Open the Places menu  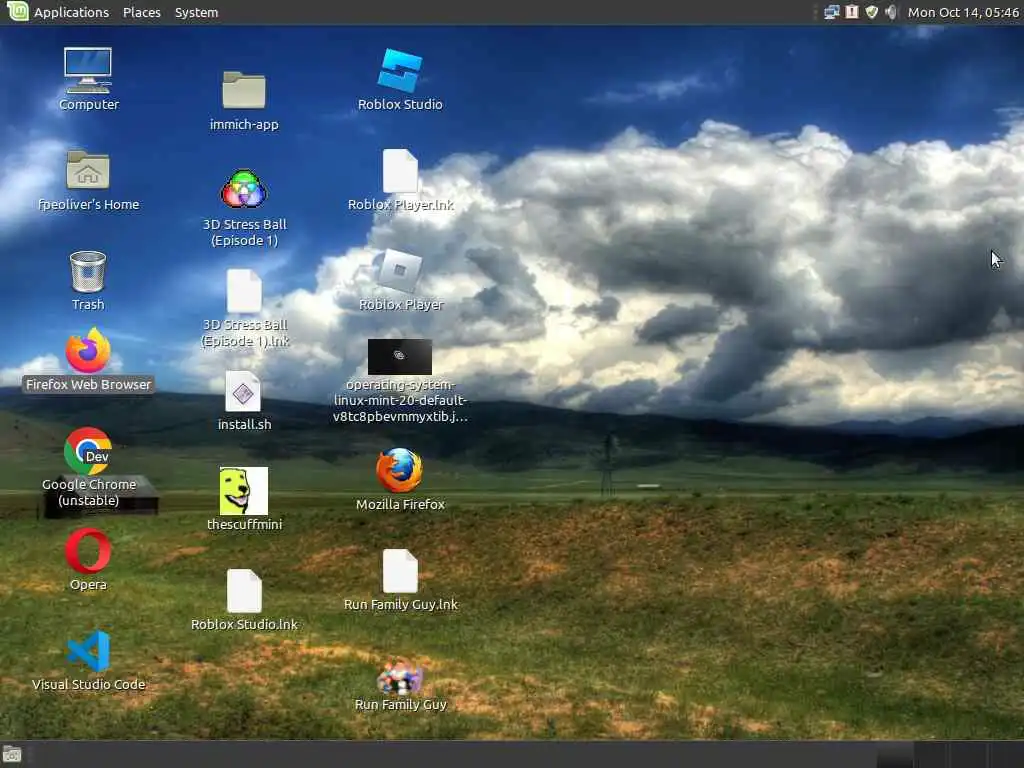tap(142, 12)
